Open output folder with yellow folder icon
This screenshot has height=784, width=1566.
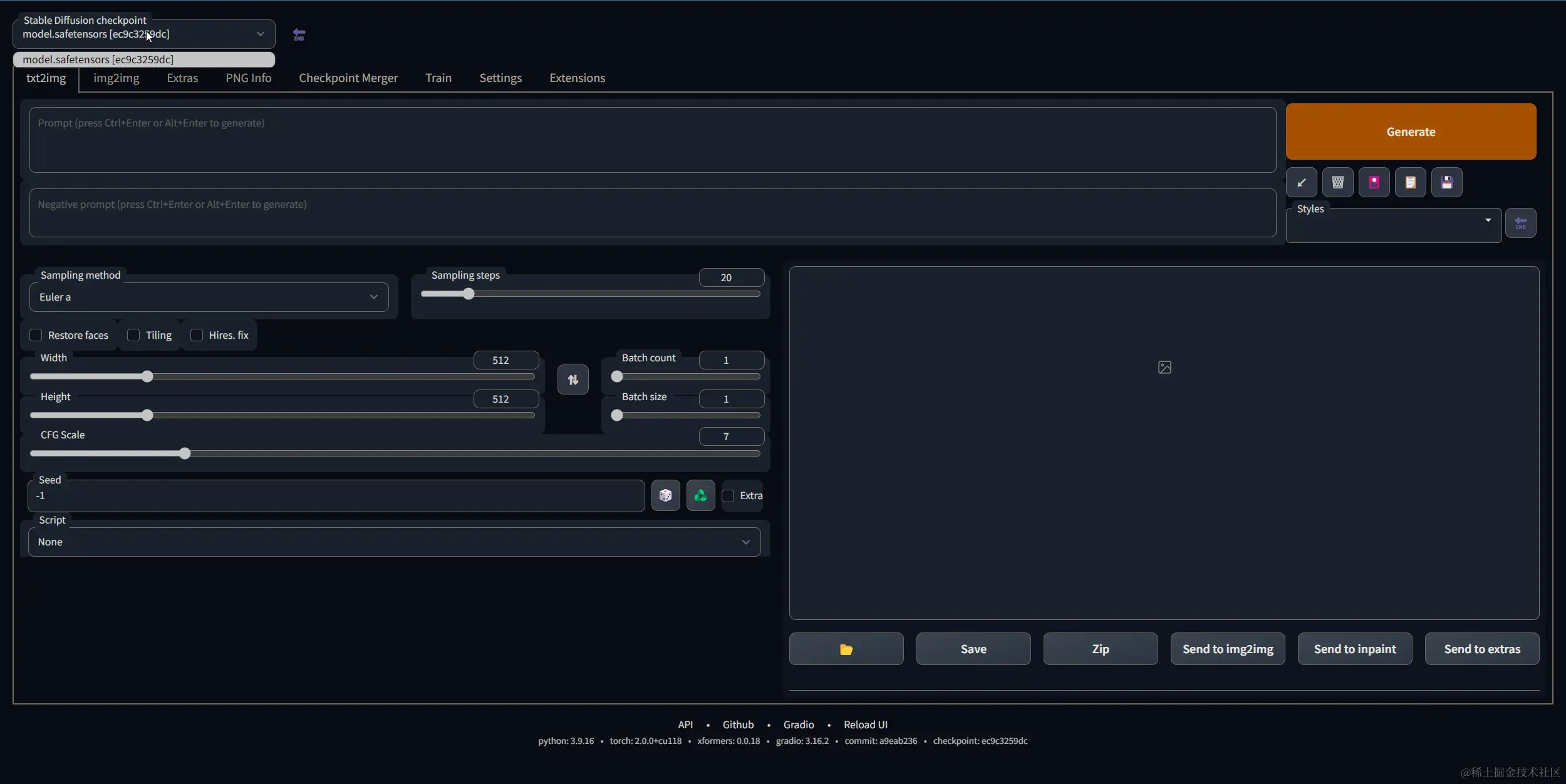click(x=846, y=649)
